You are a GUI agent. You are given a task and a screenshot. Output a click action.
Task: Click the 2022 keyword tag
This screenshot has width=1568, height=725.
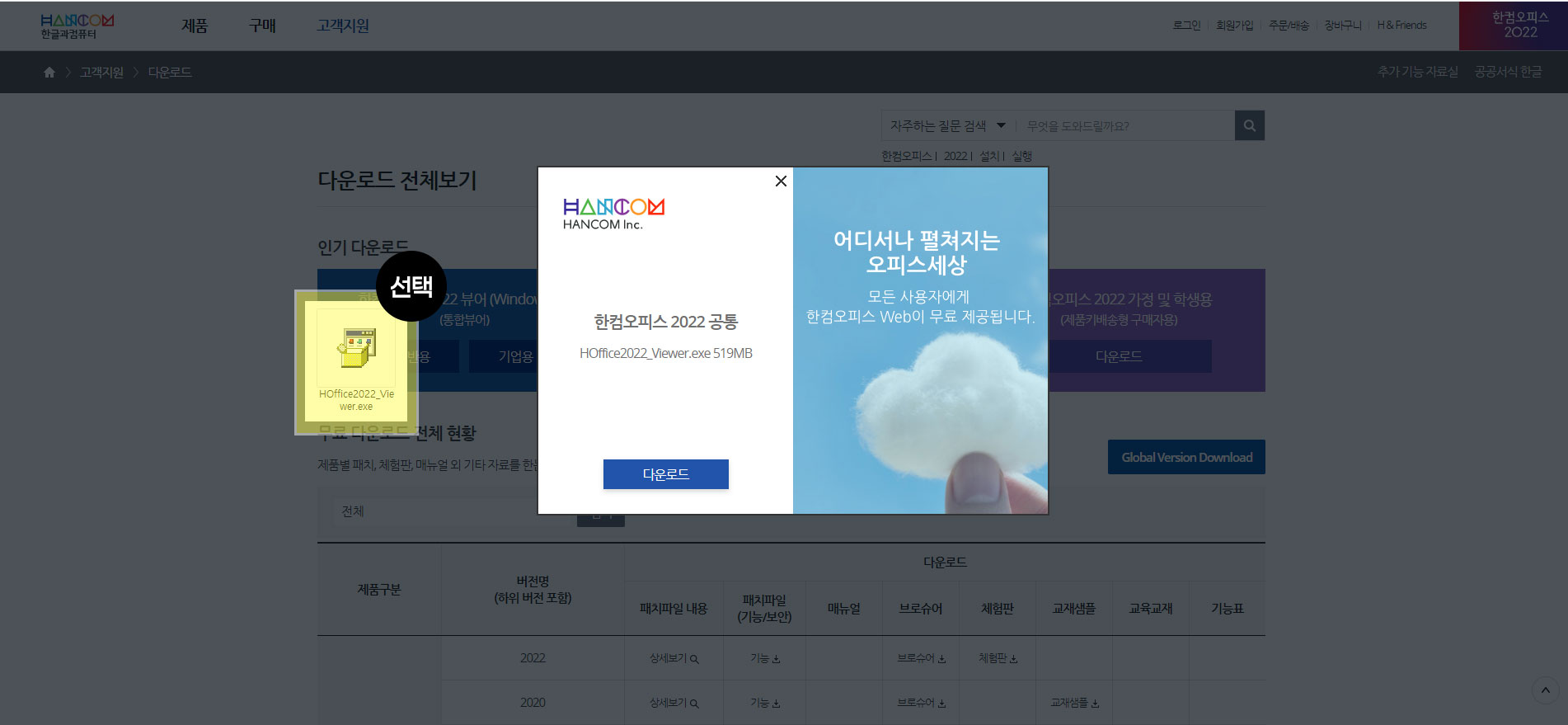click(955, 156)
